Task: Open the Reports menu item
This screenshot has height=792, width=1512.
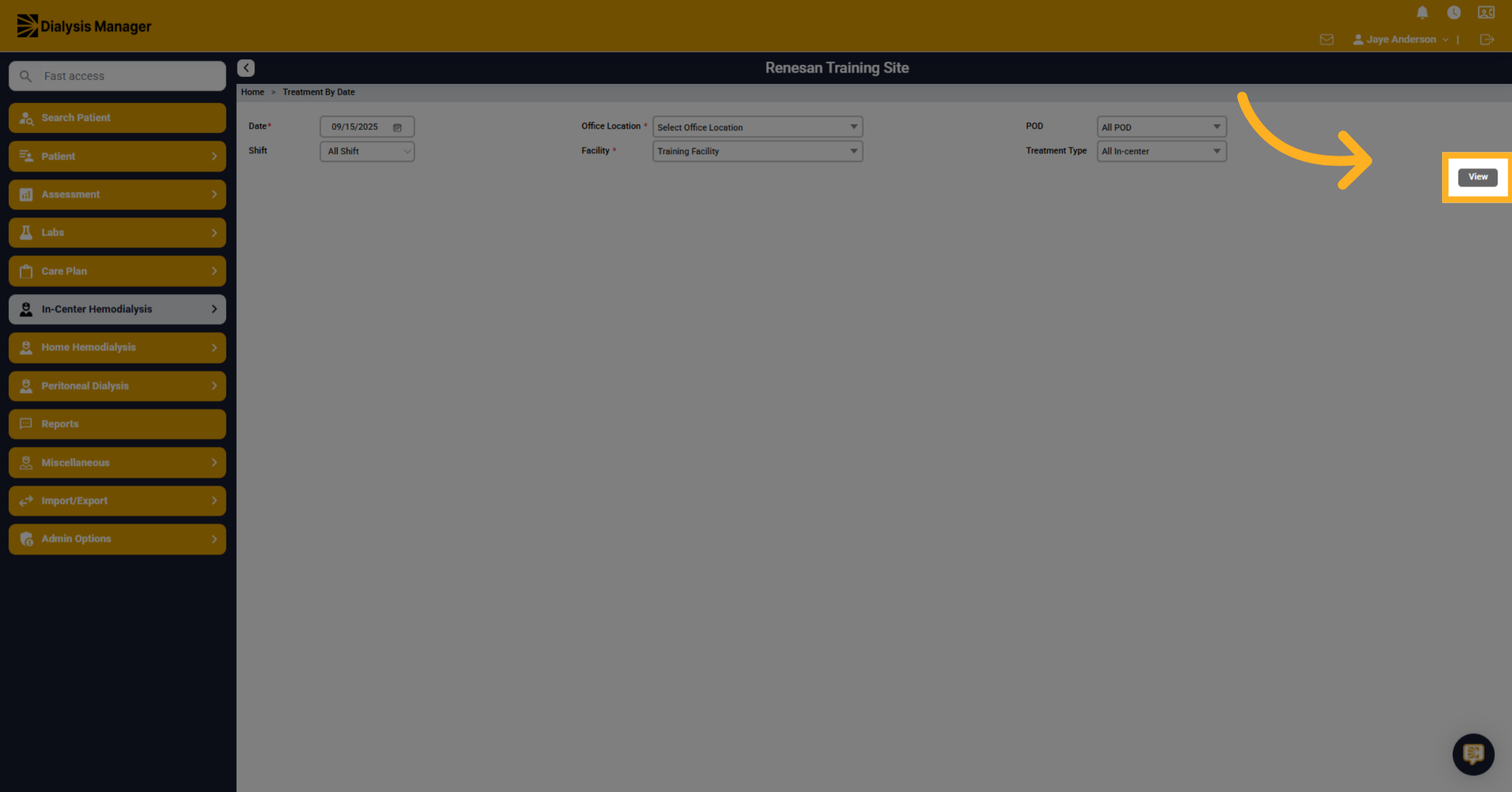Action: tap(117, 424)
